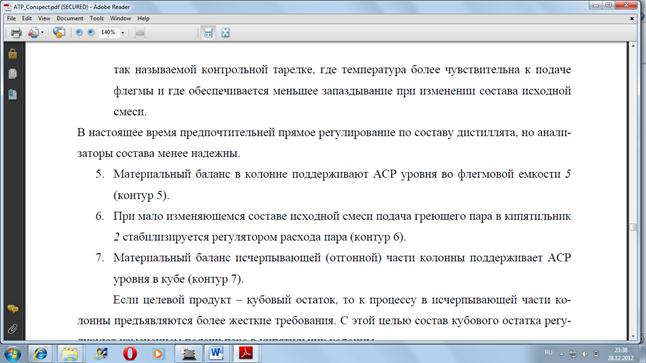The height and width of the screenshot is (363, 646).
Task: Open the Bookmarks panel in sidebar
Action: 13,94
